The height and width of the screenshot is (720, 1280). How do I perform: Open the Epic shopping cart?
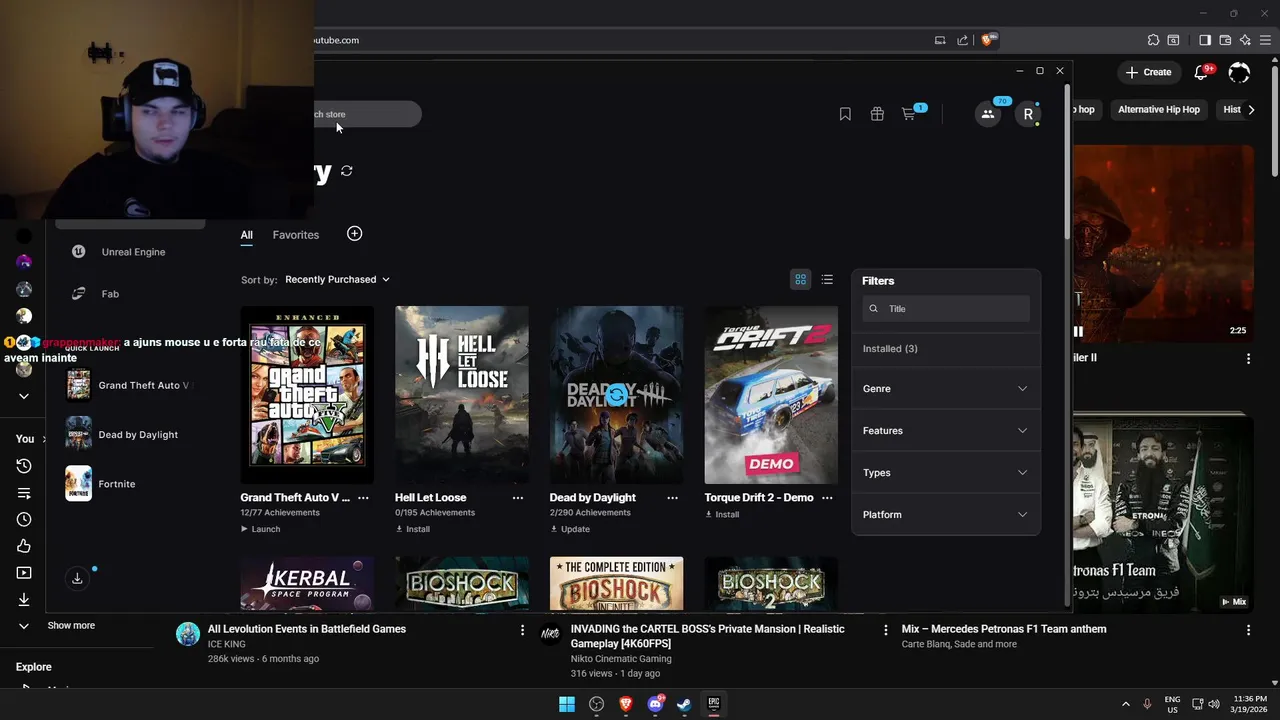pyautogui.click(x=909, y=114)
